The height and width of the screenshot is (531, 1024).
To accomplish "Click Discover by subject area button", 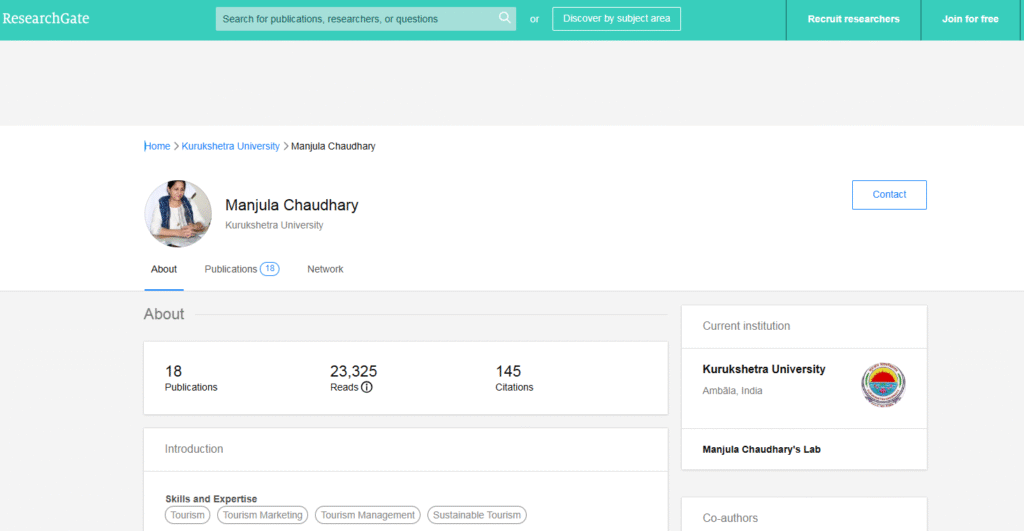I will coord(616,18).
